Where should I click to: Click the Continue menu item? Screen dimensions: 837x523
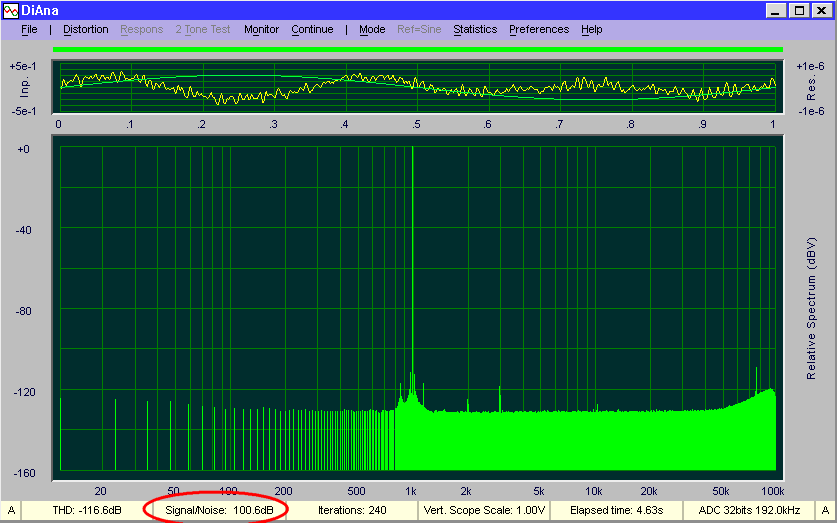pyautogui.click(x=312, y=29)
